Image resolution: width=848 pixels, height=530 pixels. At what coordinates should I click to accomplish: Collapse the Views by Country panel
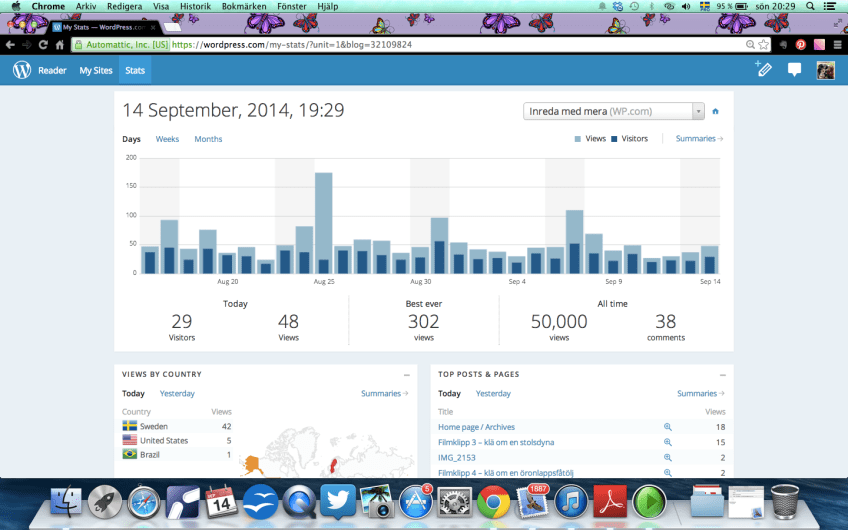(x=406, y=374)
